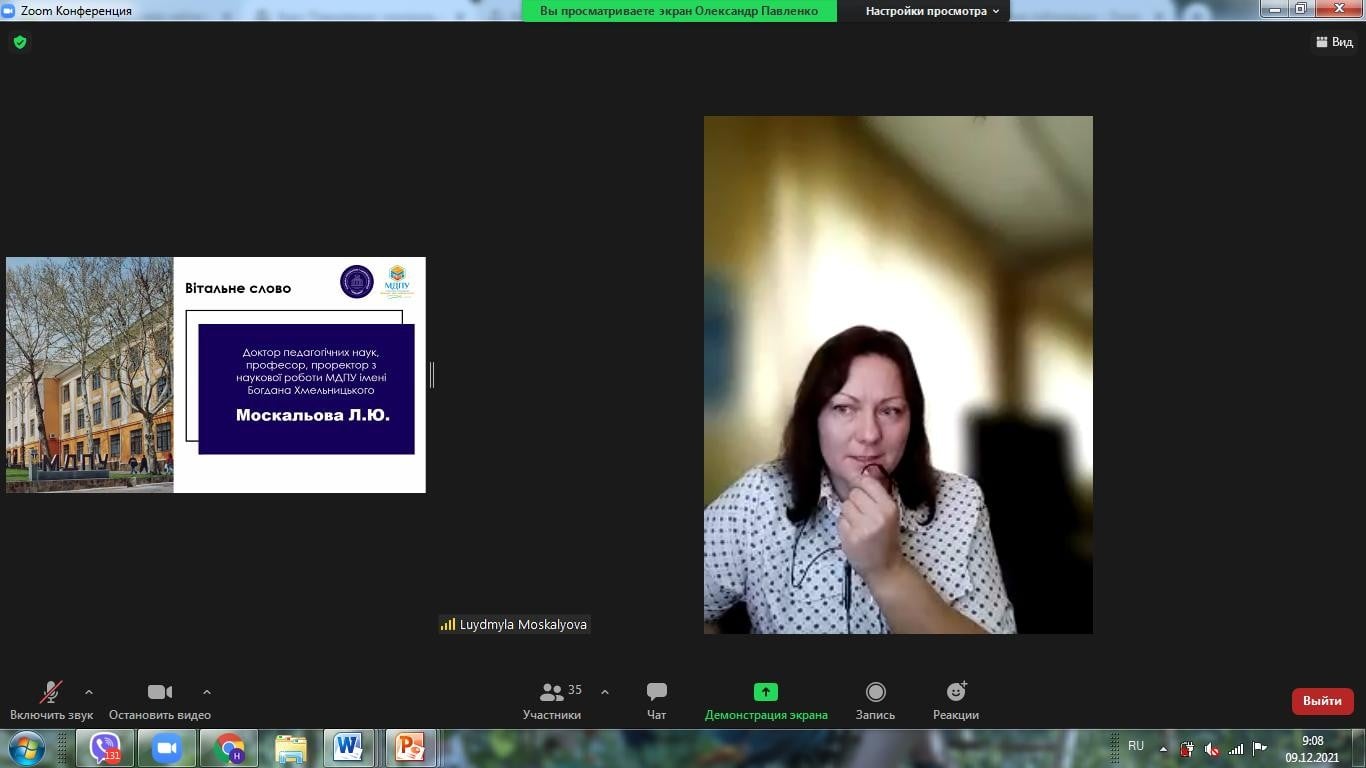Click the red Выйти leave button
Viewport: 1366px width, 768px height.
pyautogui.click(x=1322, y=701)
